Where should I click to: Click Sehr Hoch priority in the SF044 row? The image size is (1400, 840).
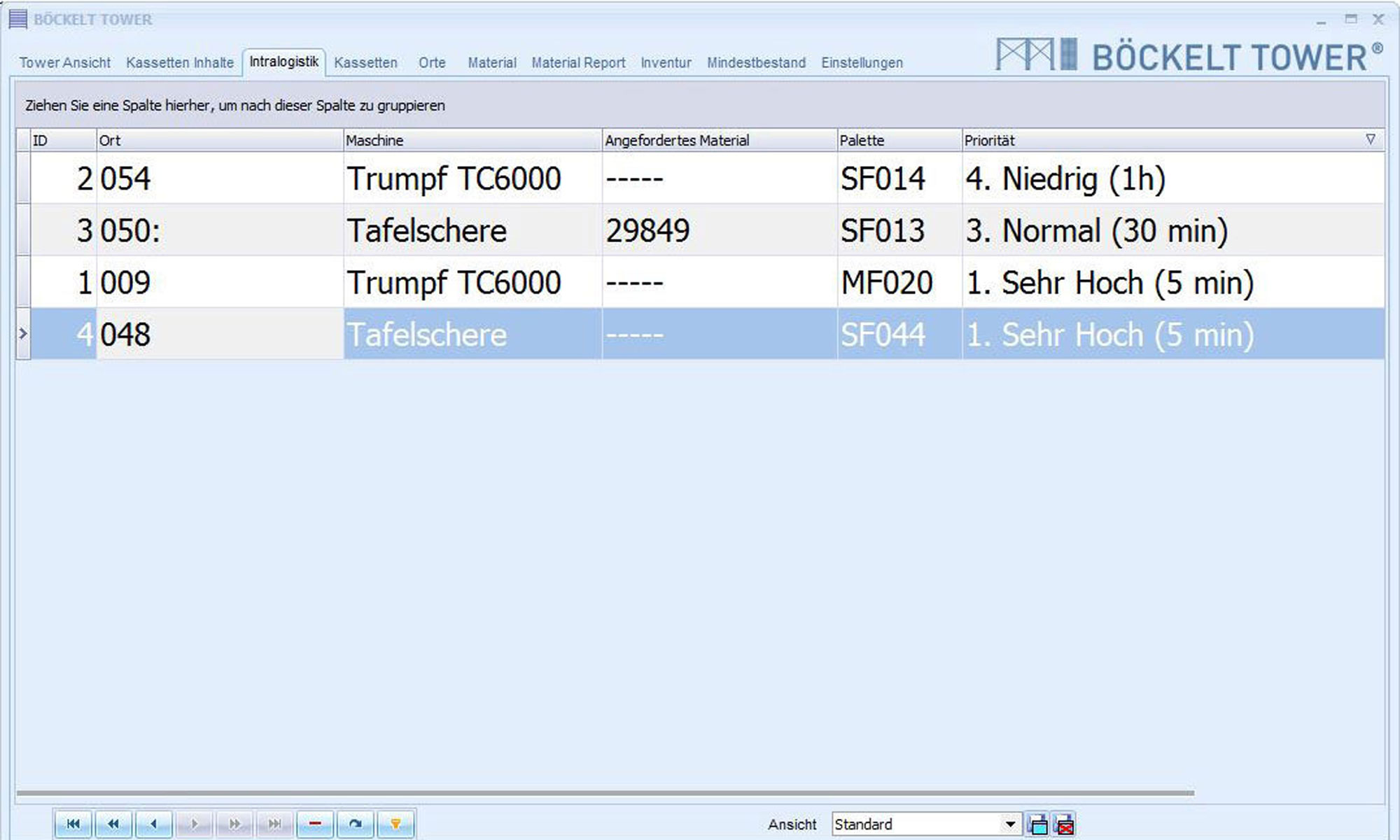[1173, 333]
